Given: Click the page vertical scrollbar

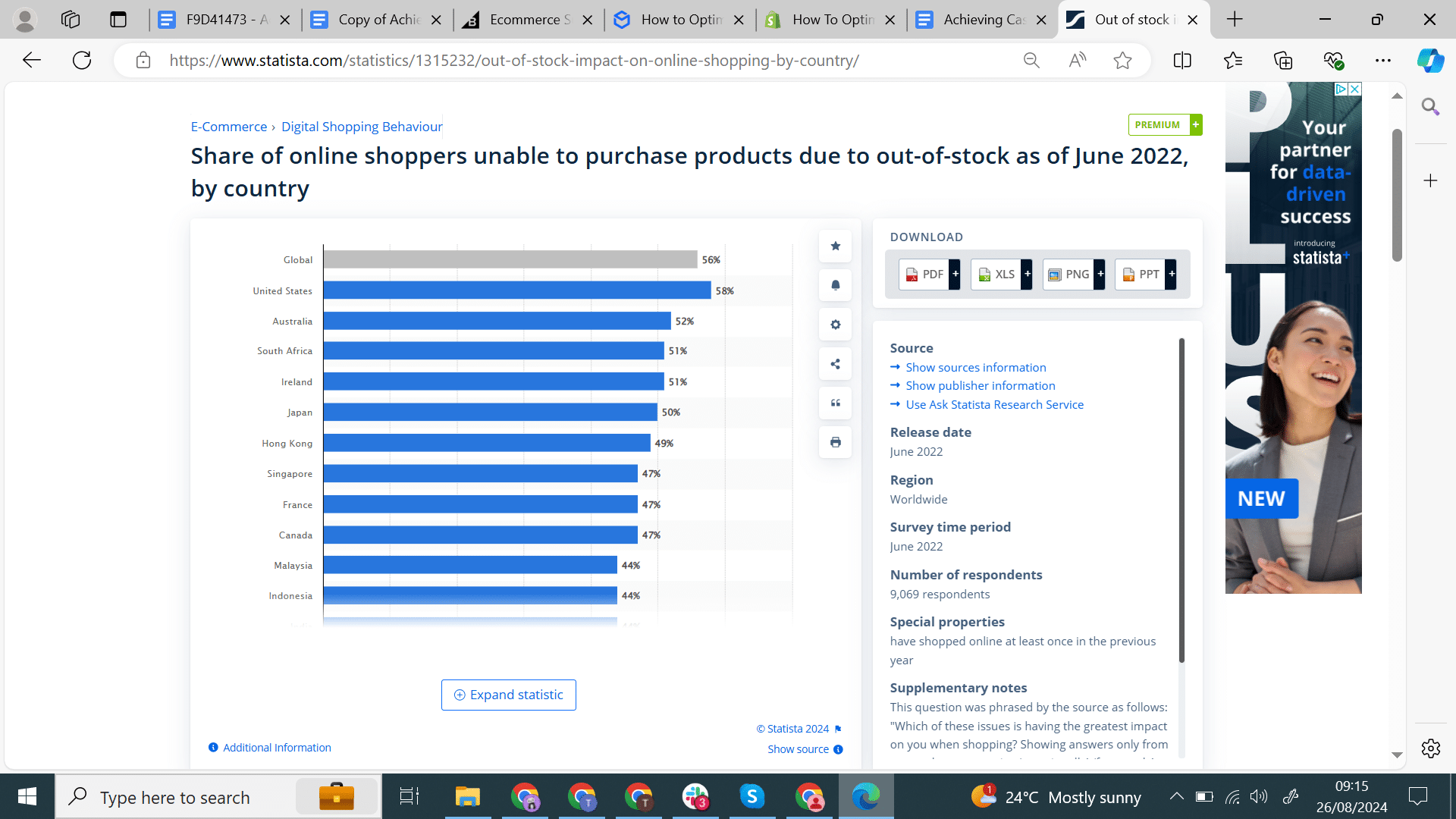Looking at the screenshot, I should (x=1397, y=197).
